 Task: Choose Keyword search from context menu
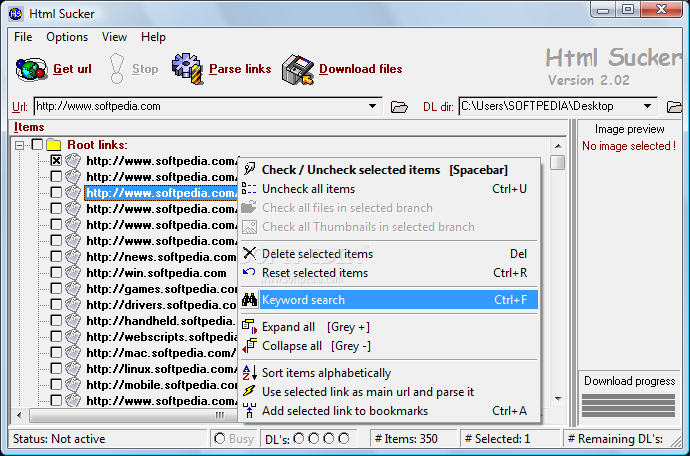pos(389,300)
